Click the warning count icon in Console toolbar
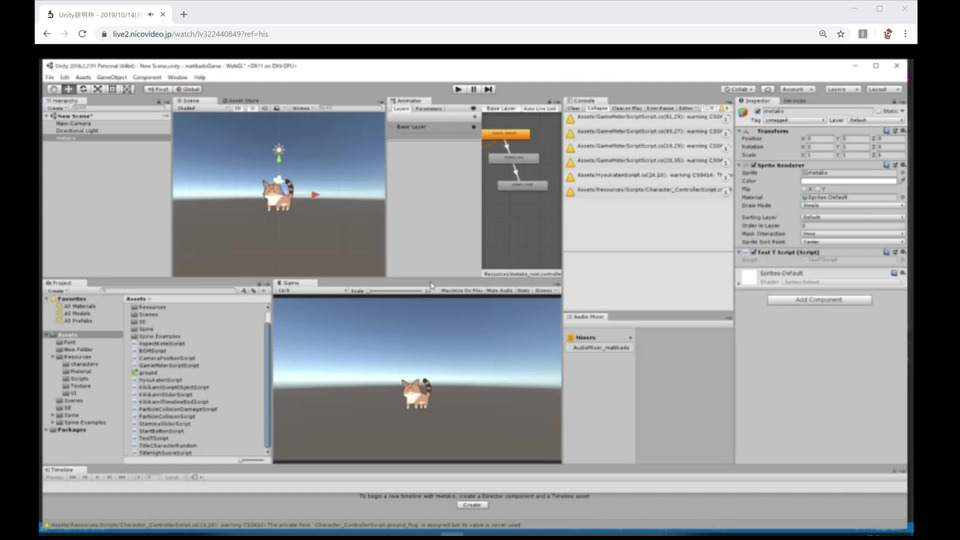The image size is (960, 540). [x=724, y=108]
